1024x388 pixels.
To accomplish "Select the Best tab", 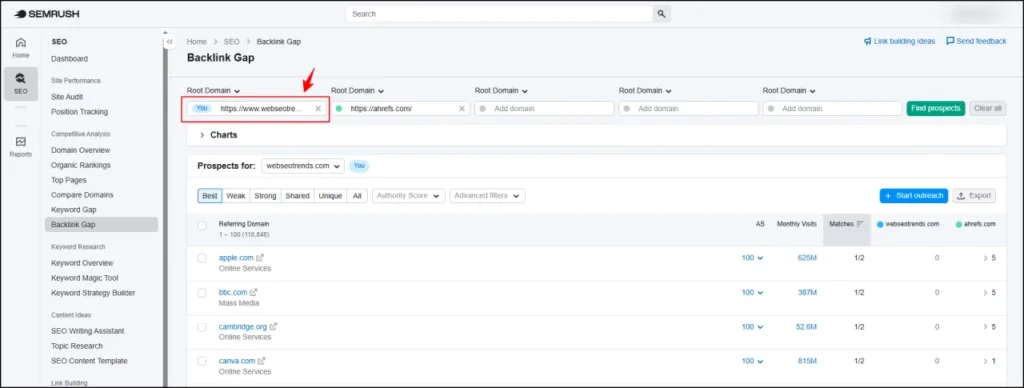I will 210,195.
